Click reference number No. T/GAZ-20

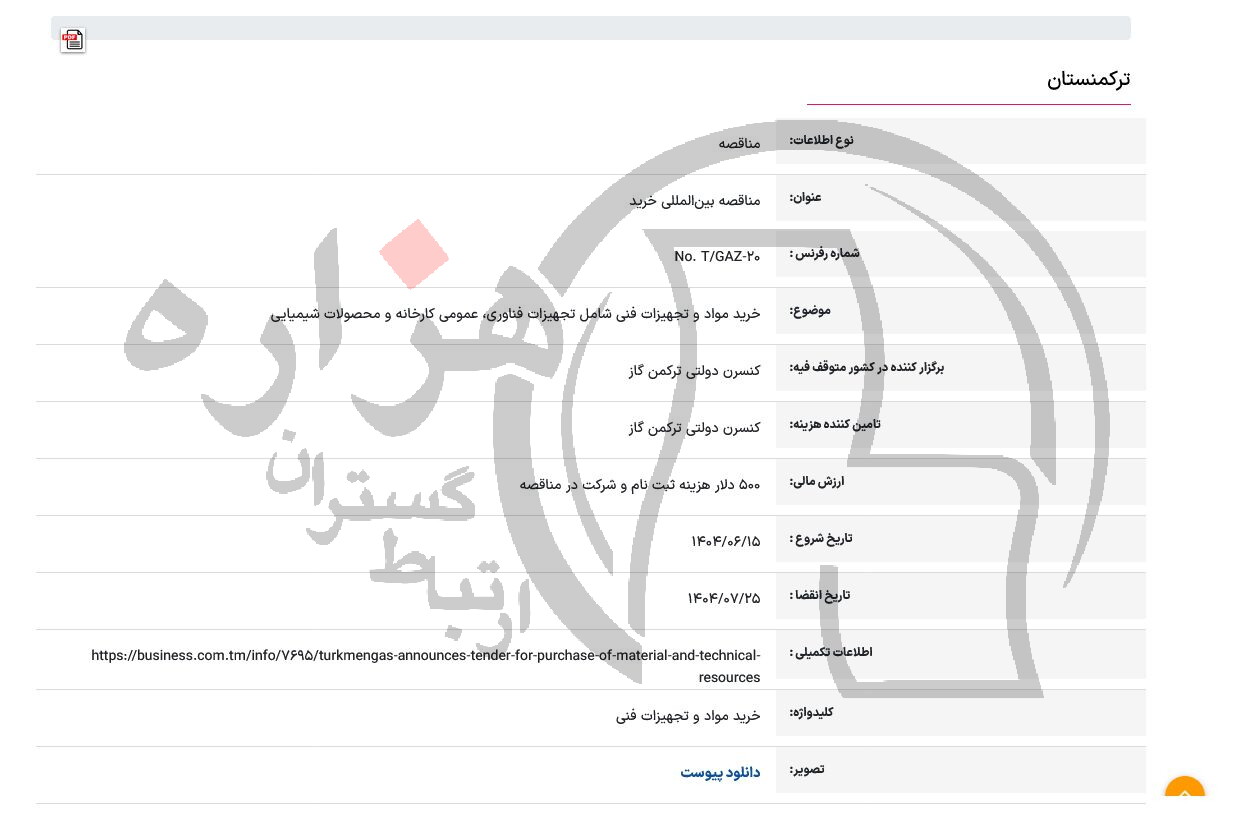(717, 256)
